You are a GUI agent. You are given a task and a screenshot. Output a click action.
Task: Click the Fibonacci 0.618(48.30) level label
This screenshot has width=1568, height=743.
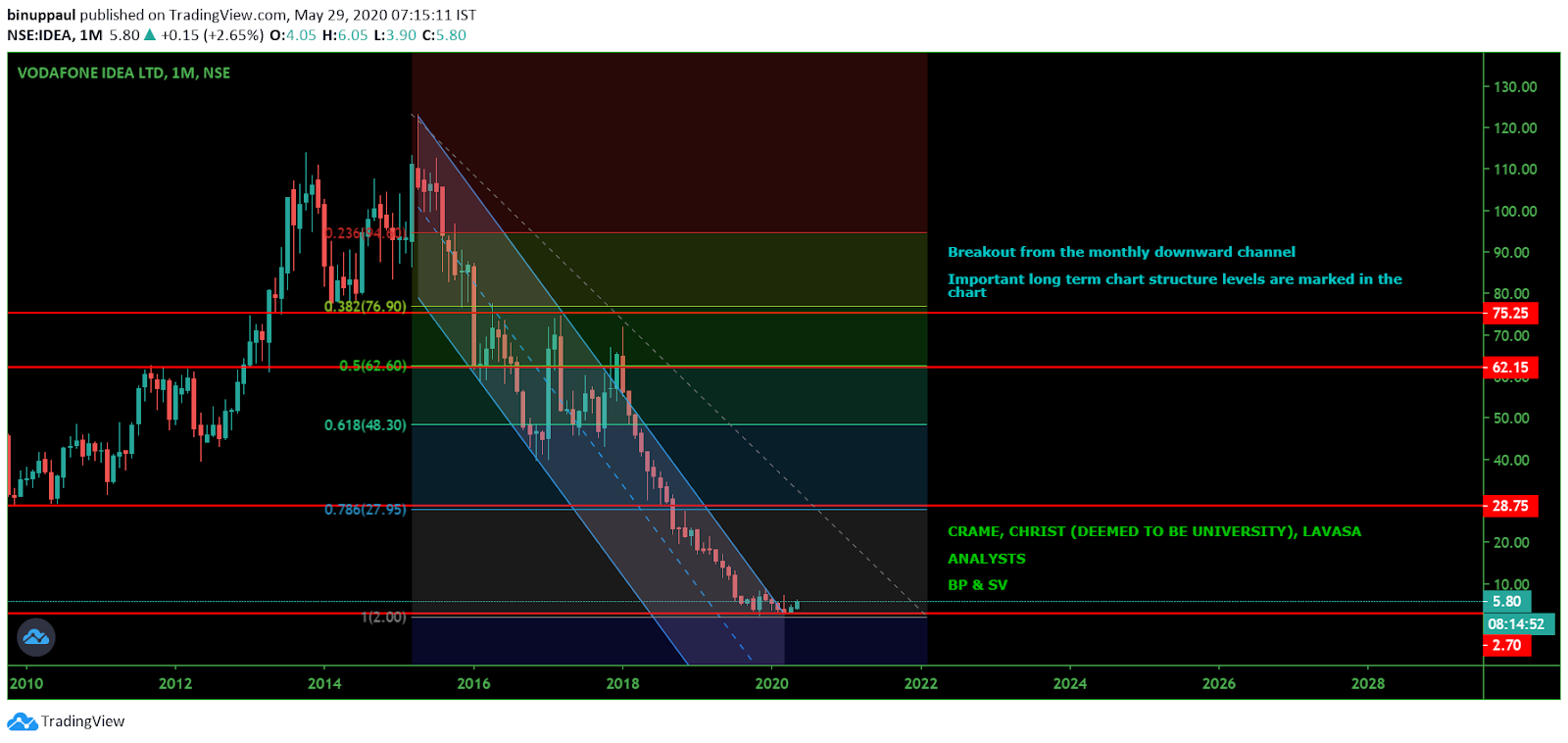pyautogui.click(x=366, y=424)
